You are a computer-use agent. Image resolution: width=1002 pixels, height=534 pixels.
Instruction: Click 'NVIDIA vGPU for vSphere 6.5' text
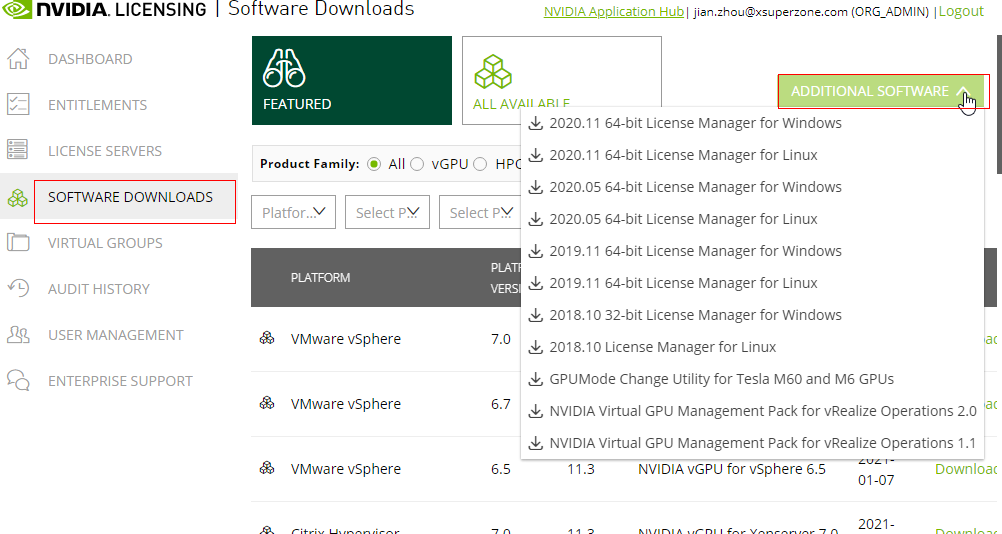pyautogui.click(x=732, y=469)
